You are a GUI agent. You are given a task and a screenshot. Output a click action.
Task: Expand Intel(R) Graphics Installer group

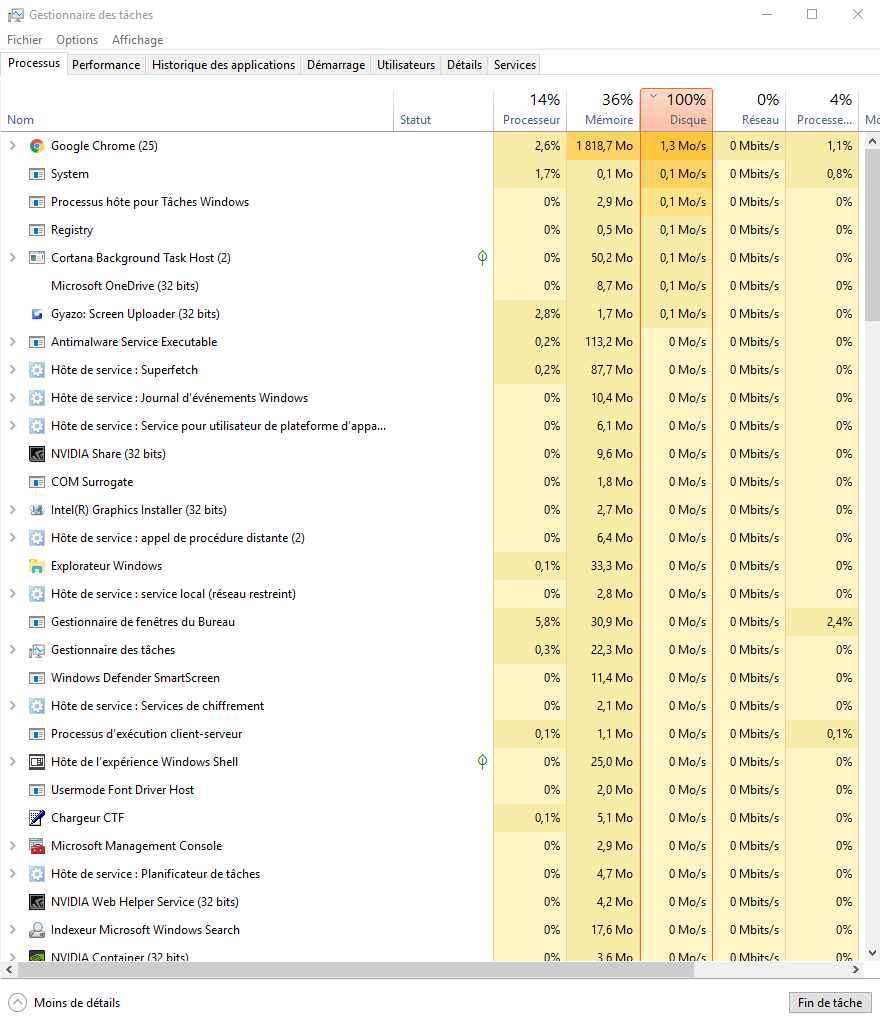coord(12,510)
